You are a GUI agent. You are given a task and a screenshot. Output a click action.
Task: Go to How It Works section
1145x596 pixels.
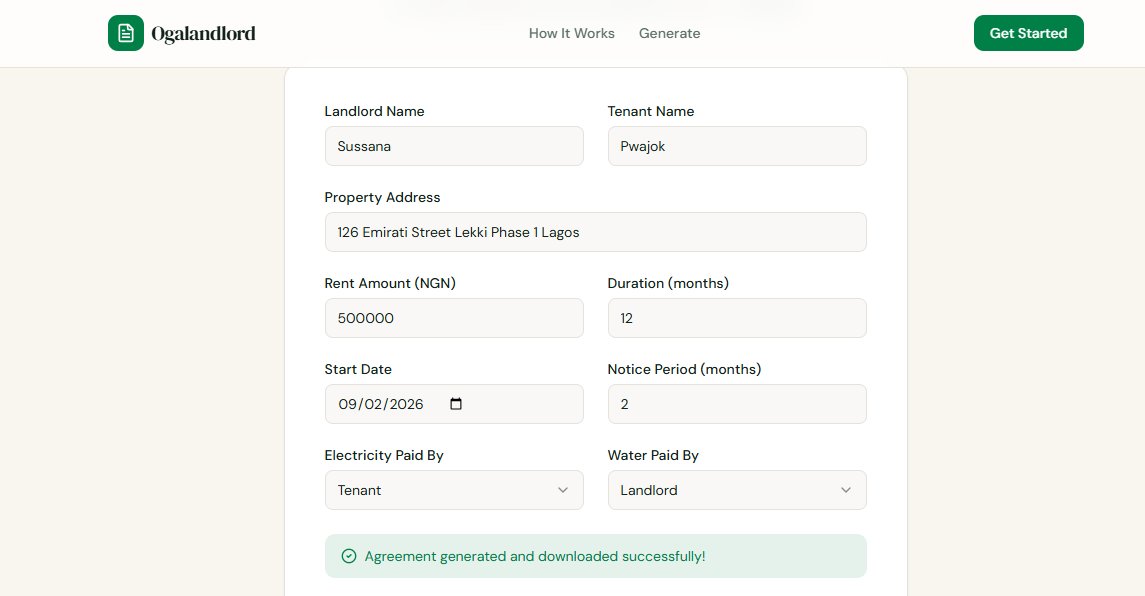tap(572, 34)
